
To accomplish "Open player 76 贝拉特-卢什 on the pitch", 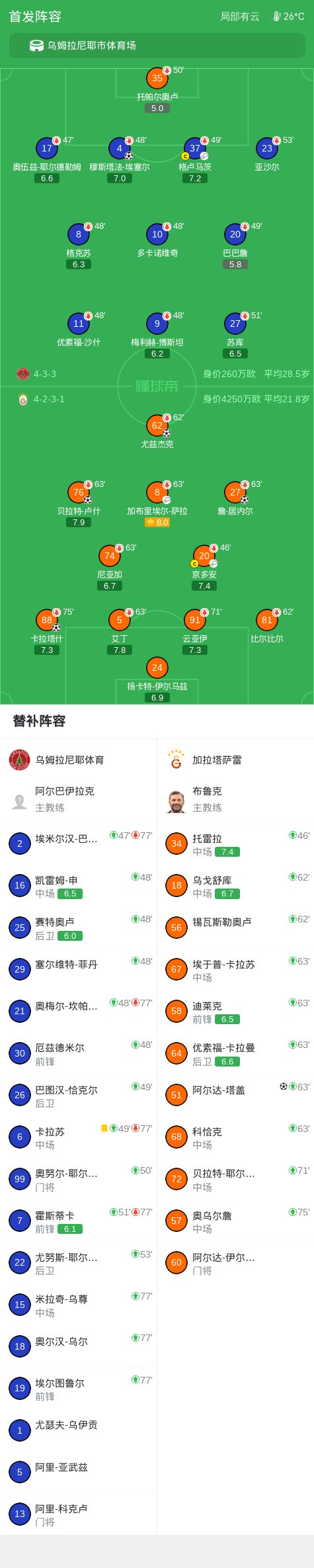I will click(x=79, y=492).
